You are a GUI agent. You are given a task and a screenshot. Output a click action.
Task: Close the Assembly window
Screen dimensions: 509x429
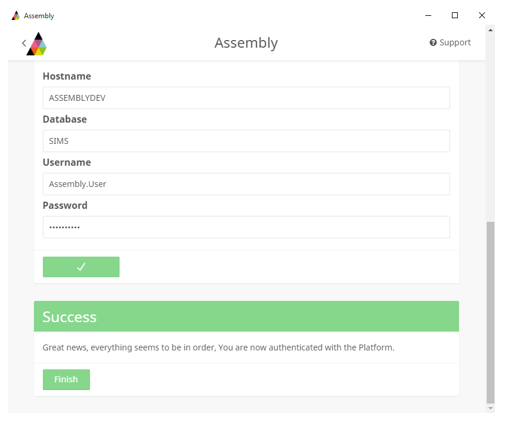point(482,15)
